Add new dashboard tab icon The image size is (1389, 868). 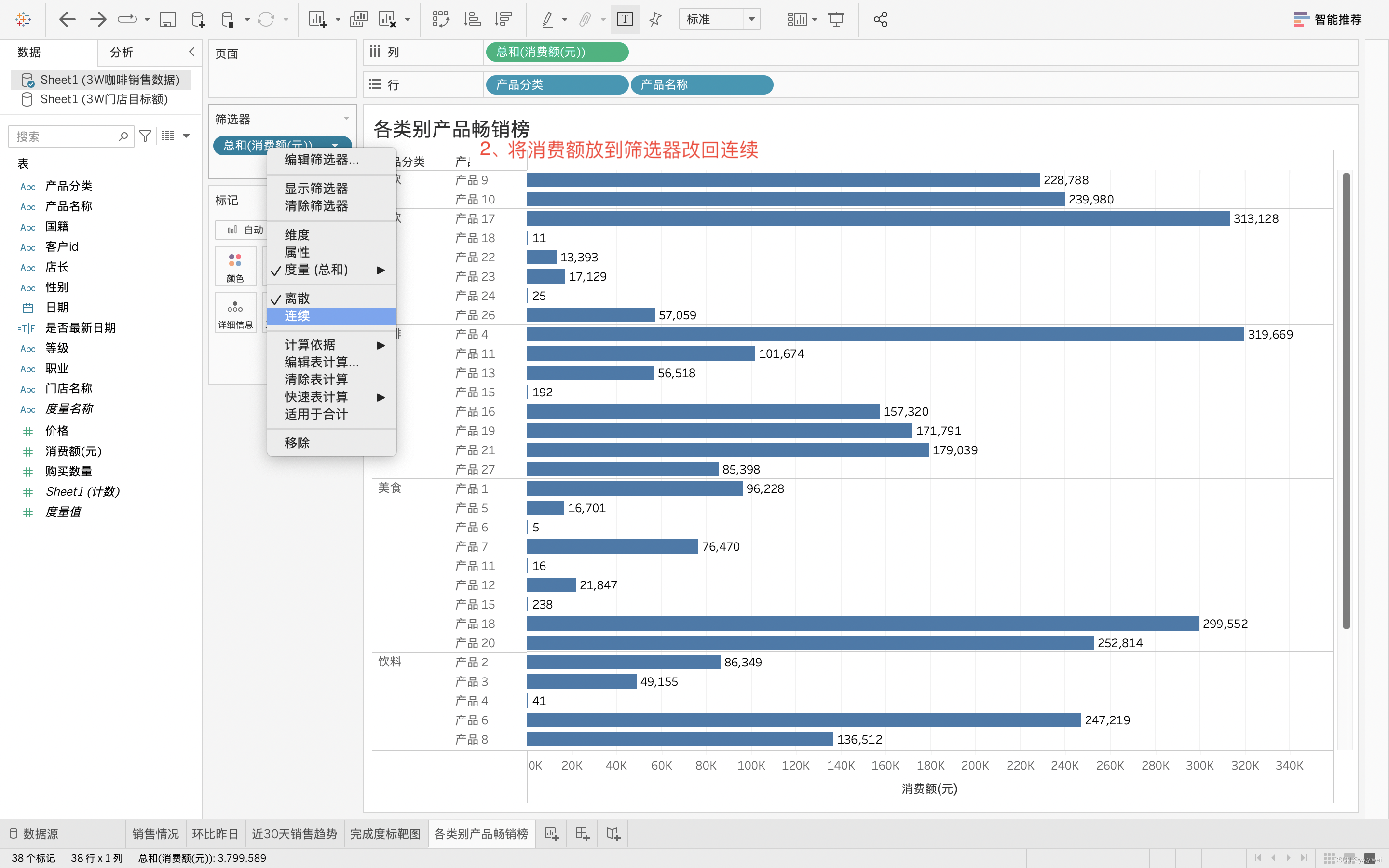point(582,834)
